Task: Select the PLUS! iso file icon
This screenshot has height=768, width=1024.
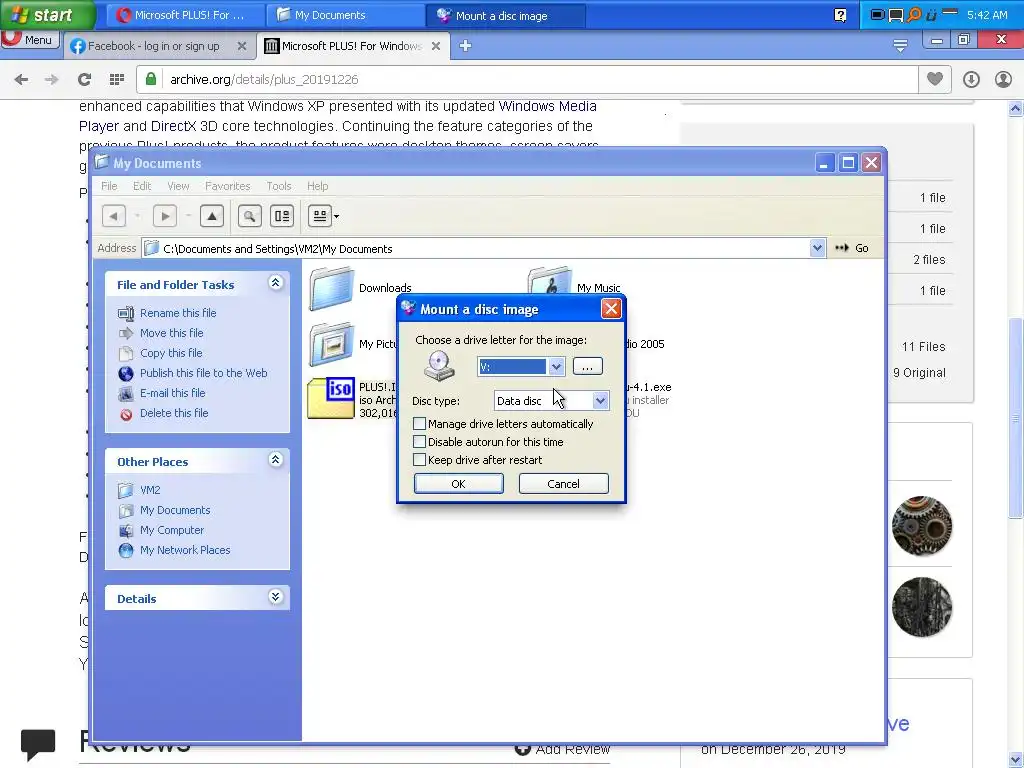Action: click(x=331, y=398)
